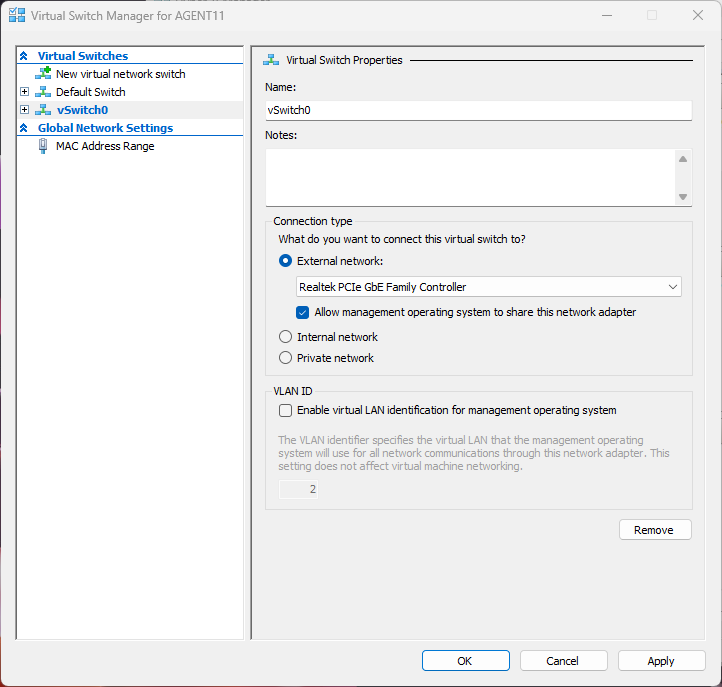Viewport: 722px width, 687px height.
Task: Click the Apply button
Action: click(661, 661)
